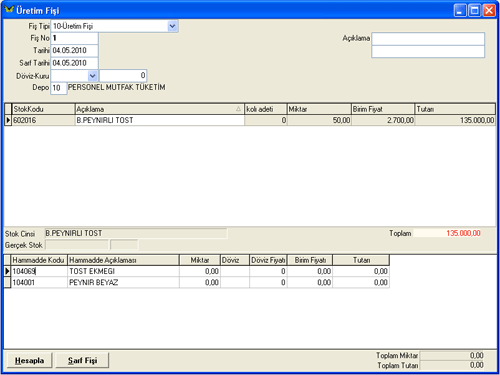Viewport: 500px width, 375px height.
Task: Click the Hammadde Açıklaması column header
Action: 123,260
